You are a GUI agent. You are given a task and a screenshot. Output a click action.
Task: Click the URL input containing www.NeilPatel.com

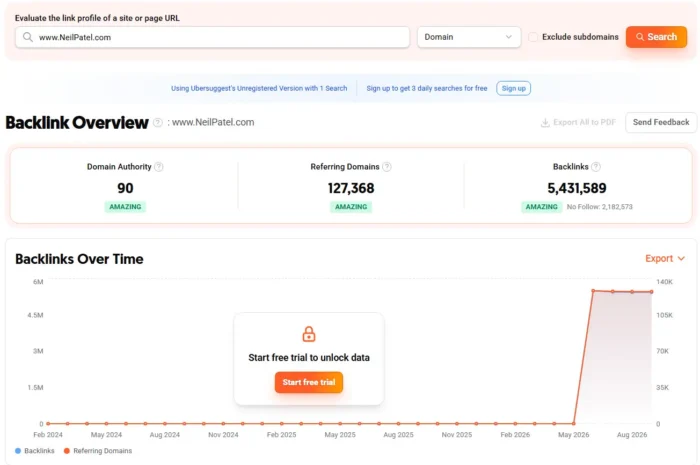212,37
